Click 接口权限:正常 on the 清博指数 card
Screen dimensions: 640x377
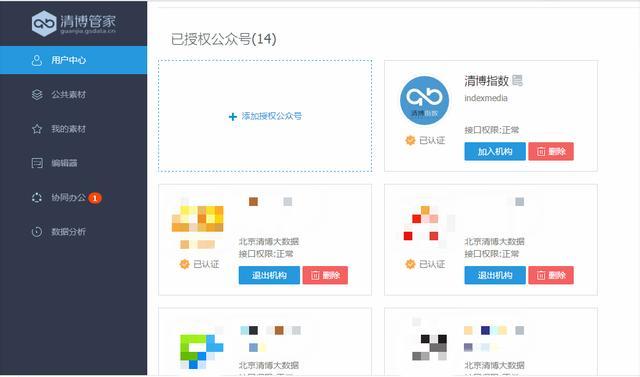tap(491, 130)
